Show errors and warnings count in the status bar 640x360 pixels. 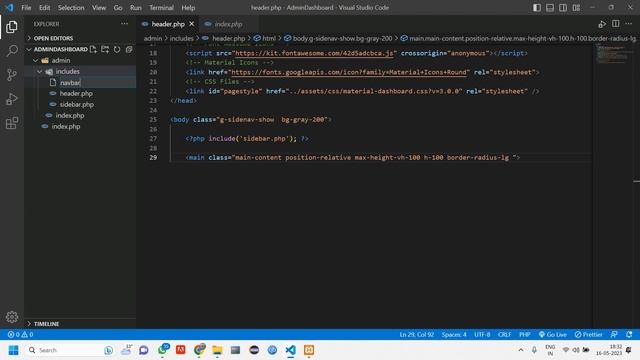(20, 334)
